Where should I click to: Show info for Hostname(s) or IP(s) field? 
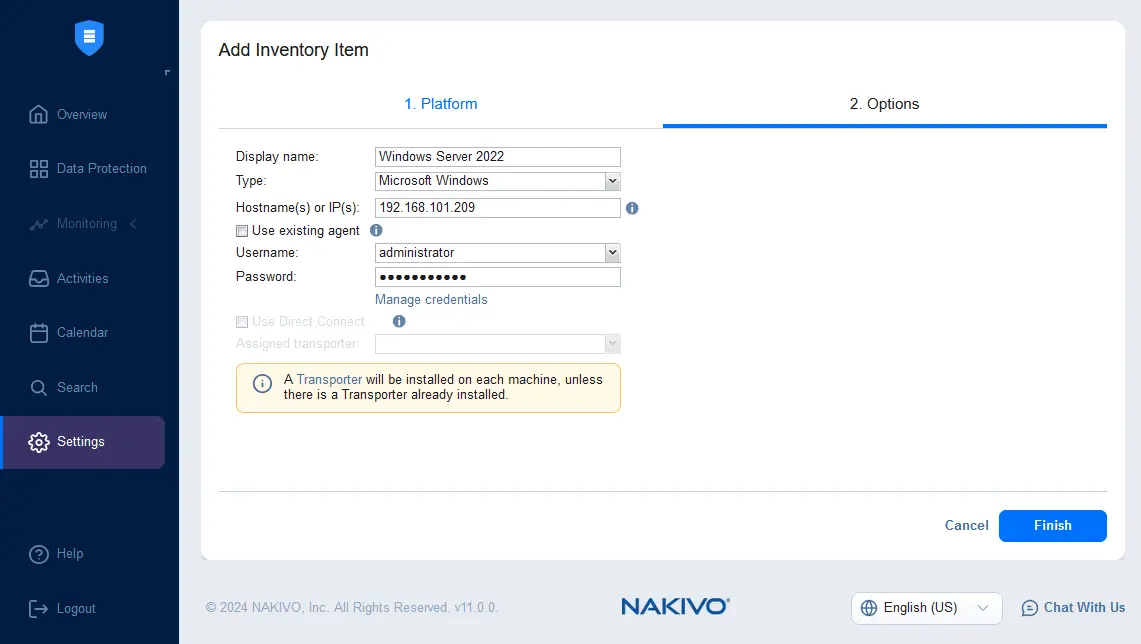pyautogui.click(x=632, y=208)
